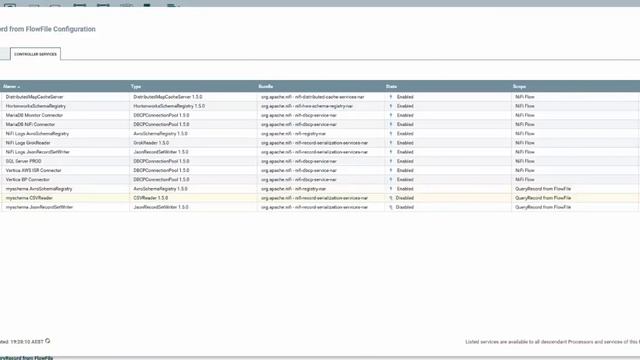Click NiFi Flow scope for DistributedMapCacheServer
Viewport: 640px width, 360px height.
pos(524,97)
